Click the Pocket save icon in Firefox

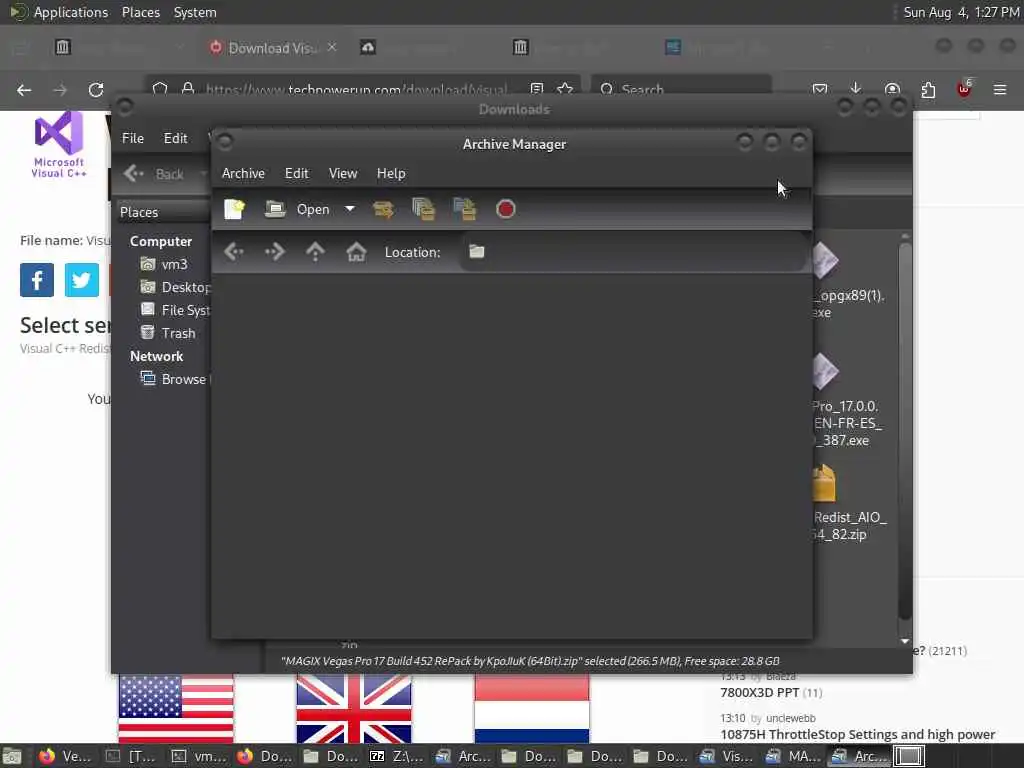click(820, 89)
